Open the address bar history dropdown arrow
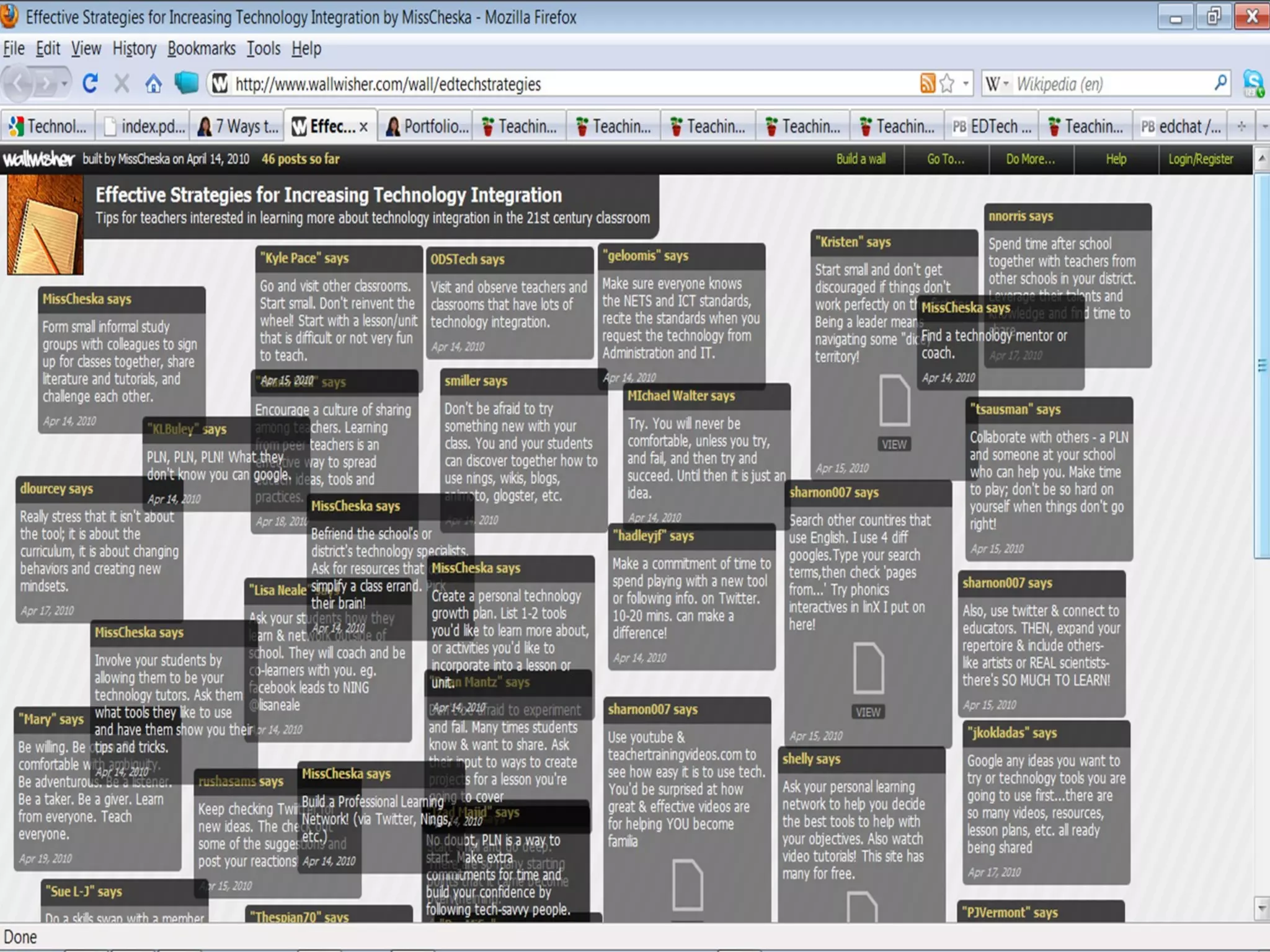Image resolution: width=1270 pixels, height=952 pixels. click(966, 83)
